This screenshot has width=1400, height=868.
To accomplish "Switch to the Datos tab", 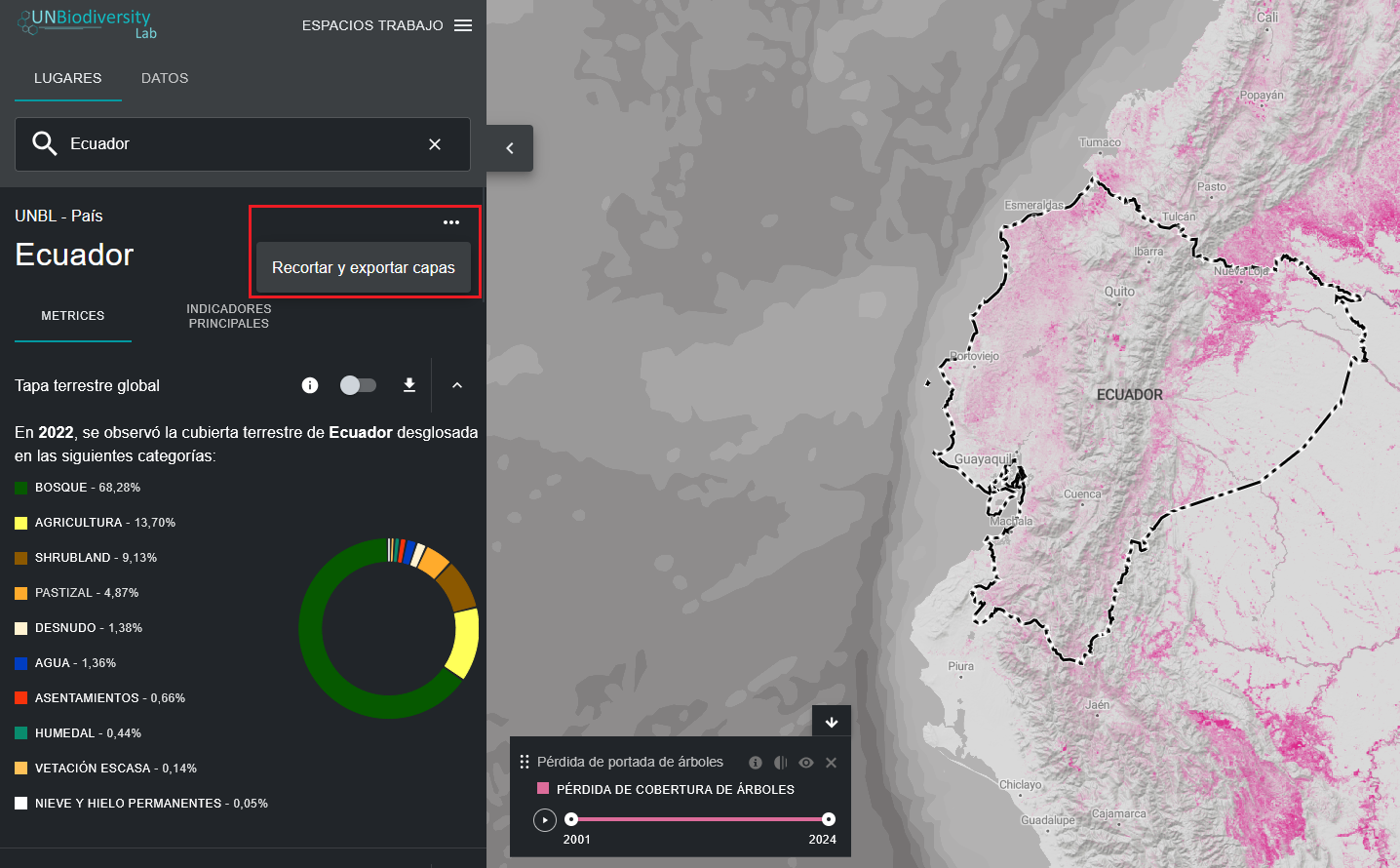I will 165,78.
